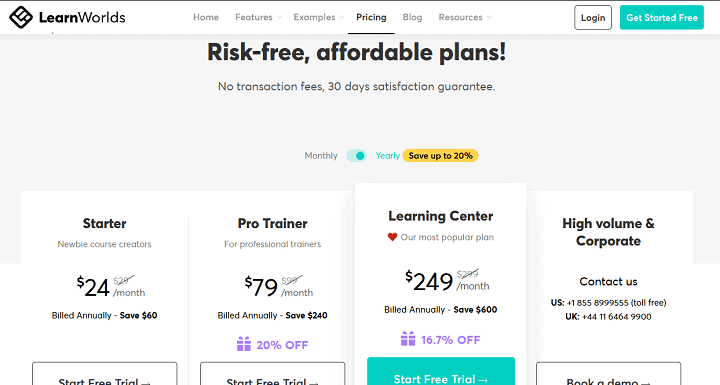Image resolution: width=720 pixels, height=385 pixels.
Task: Select the Monthly billing label
Action: pyautogui.click(x=321, y=156)
